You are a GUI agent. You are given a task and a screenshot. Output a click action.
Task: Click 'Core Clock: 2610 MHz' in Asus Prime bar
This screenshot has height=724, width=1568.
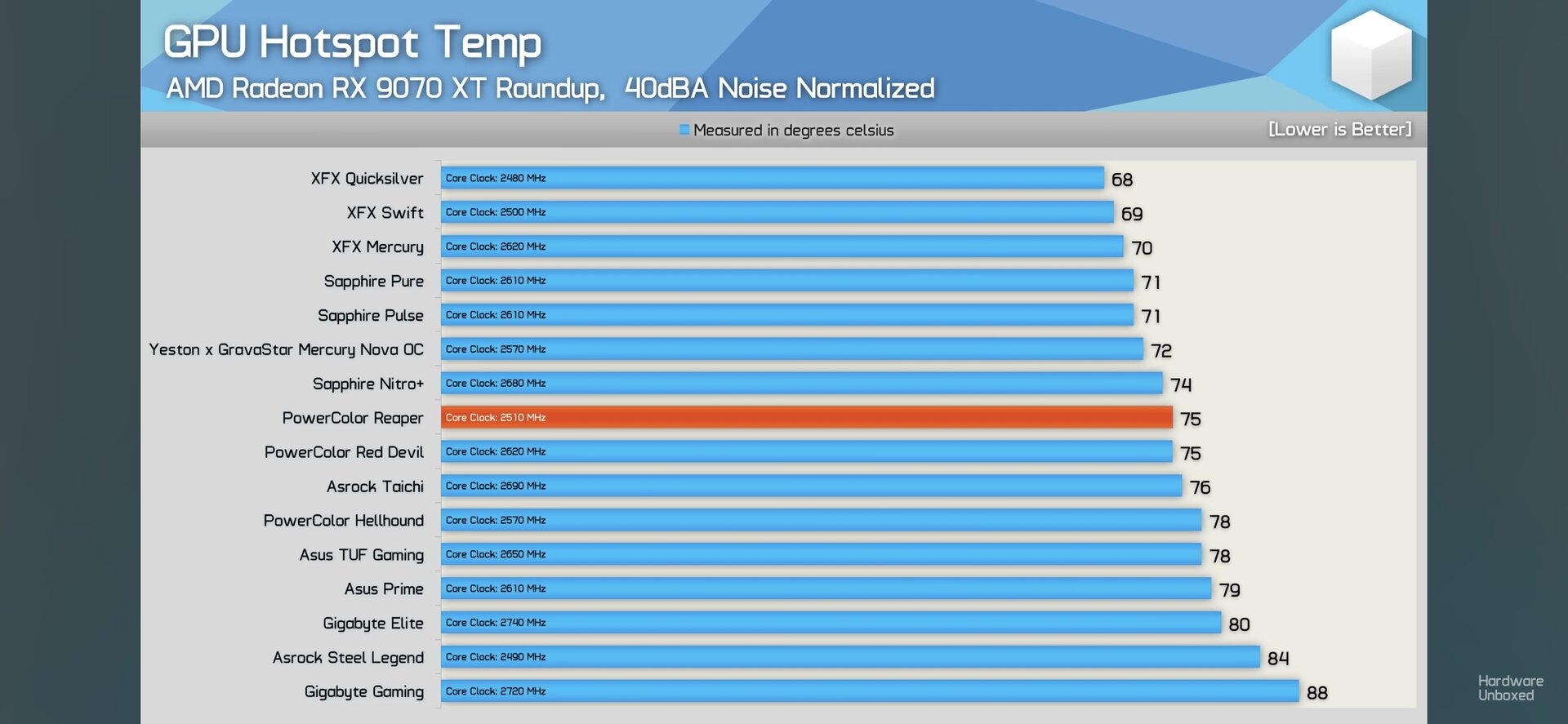(496, 589)
